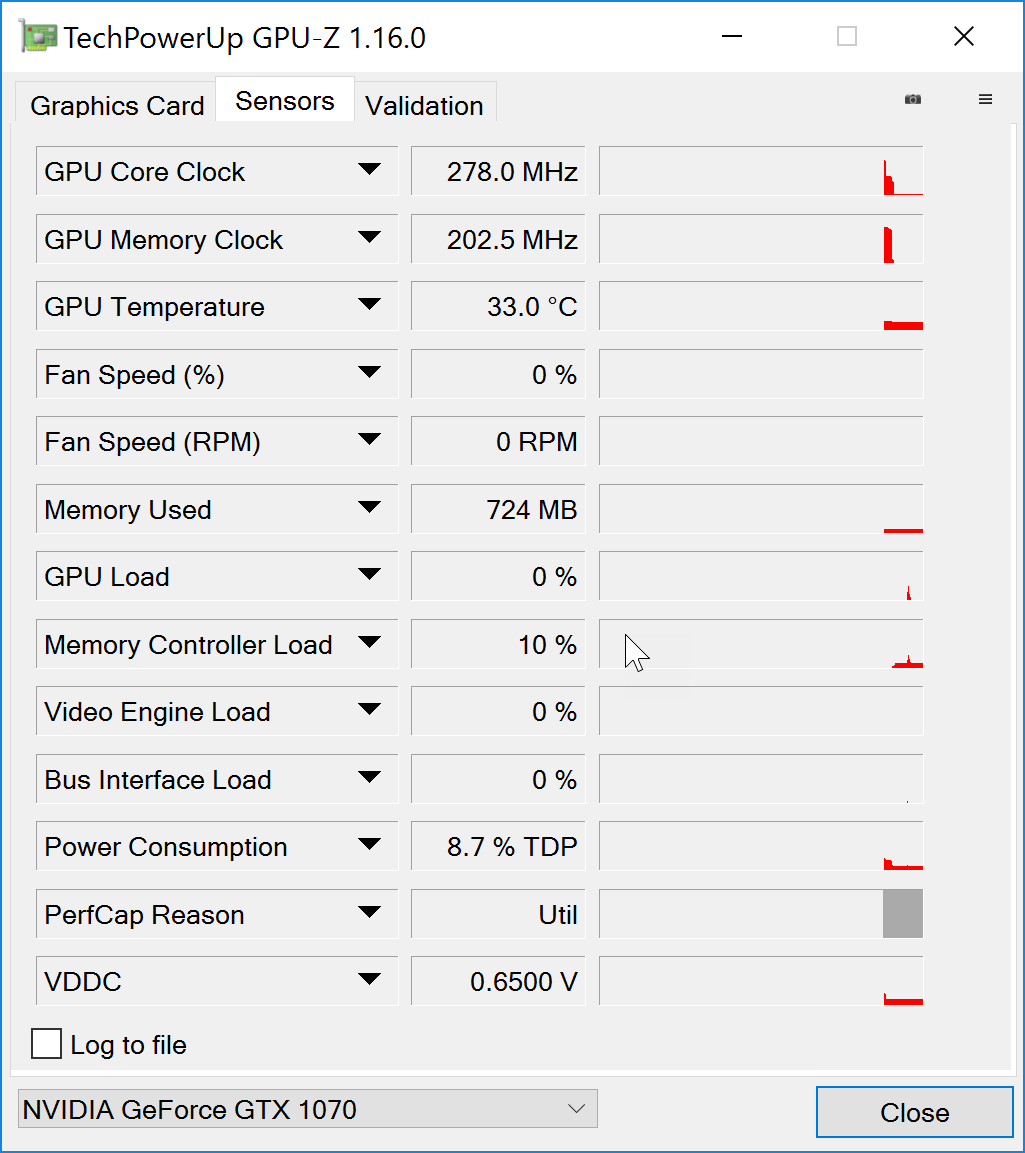Viewport: 1025px width, 1153px height.
Task: Enable the Log to file checkbox
Action: click(x=46, y=1044)
